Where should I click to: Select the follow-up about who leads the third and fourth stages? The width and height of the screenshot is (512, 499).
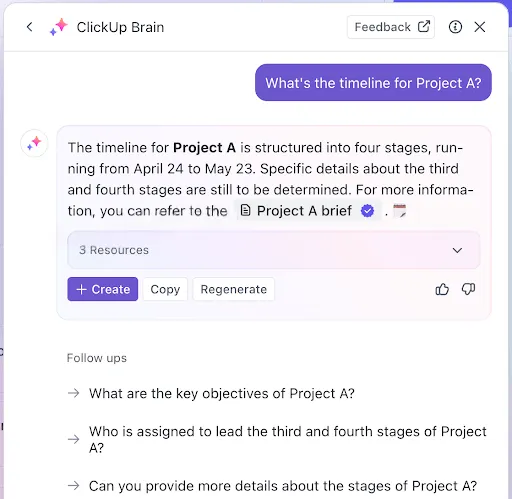pos(277,439)
